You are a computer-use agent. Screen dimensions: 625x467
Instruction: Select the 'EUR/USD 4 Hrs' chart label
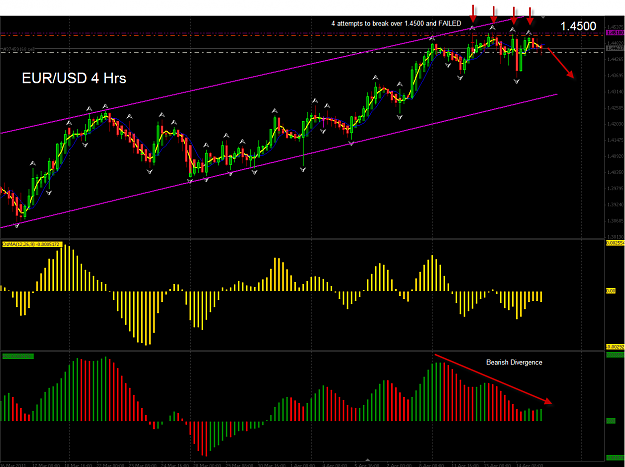pyautogui.click(x=74, y=78)
